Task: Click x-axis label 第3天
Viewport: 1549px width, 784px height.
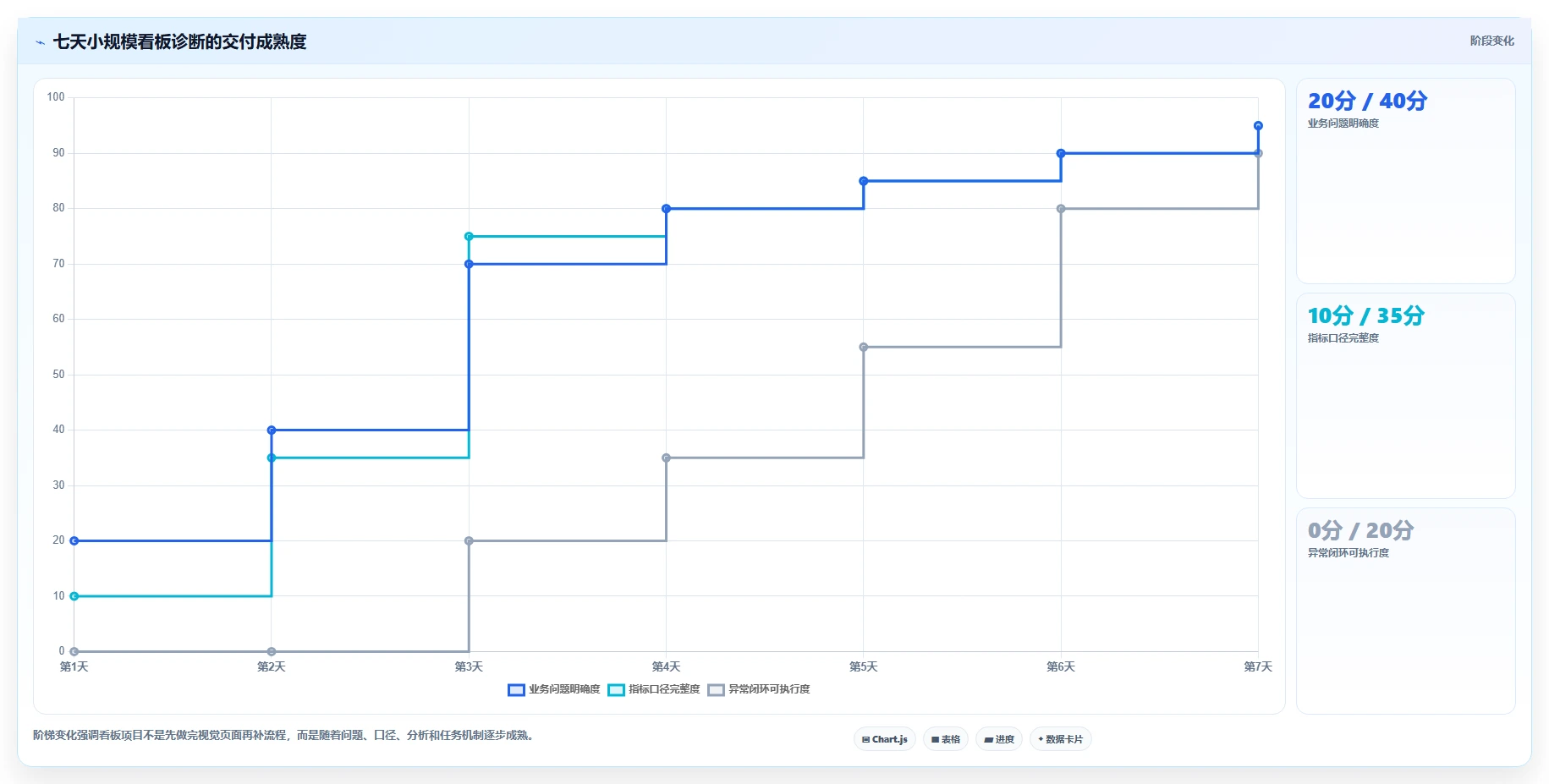Action: tap(469, 666)
